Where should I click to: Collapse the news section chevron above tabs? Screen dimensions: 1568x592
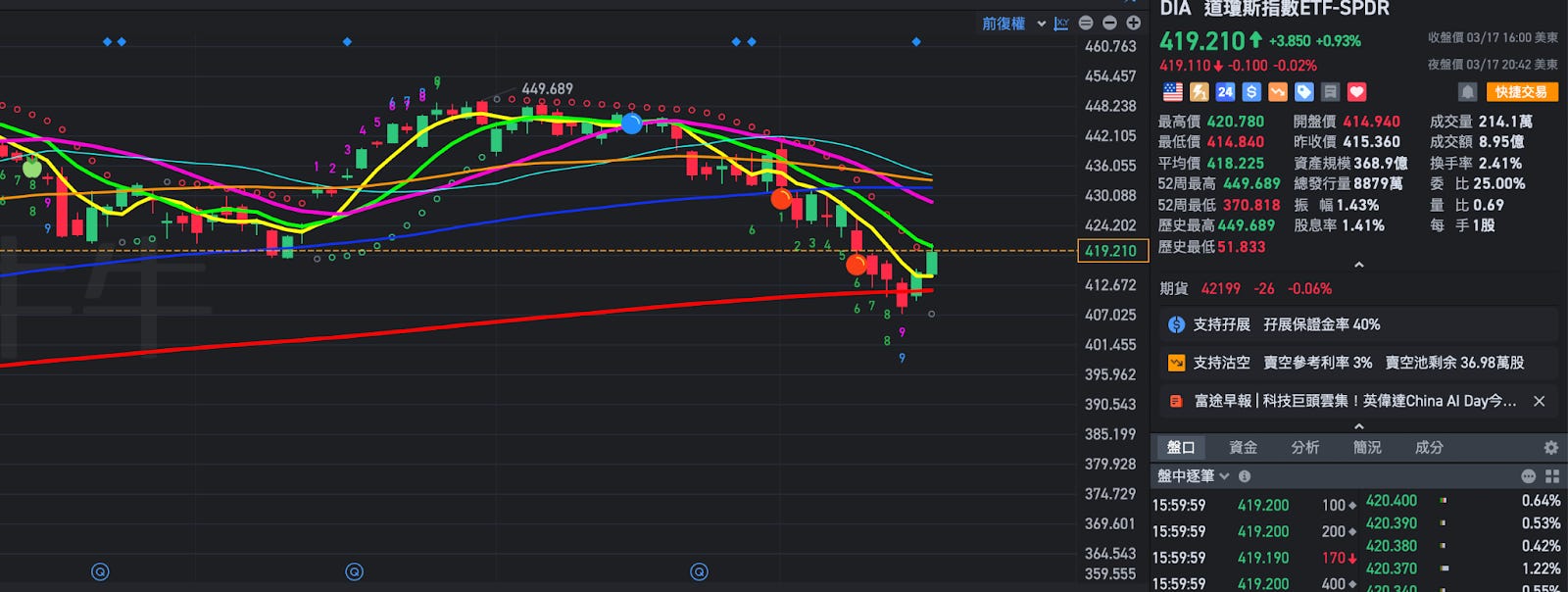(x=1358, y=426)
